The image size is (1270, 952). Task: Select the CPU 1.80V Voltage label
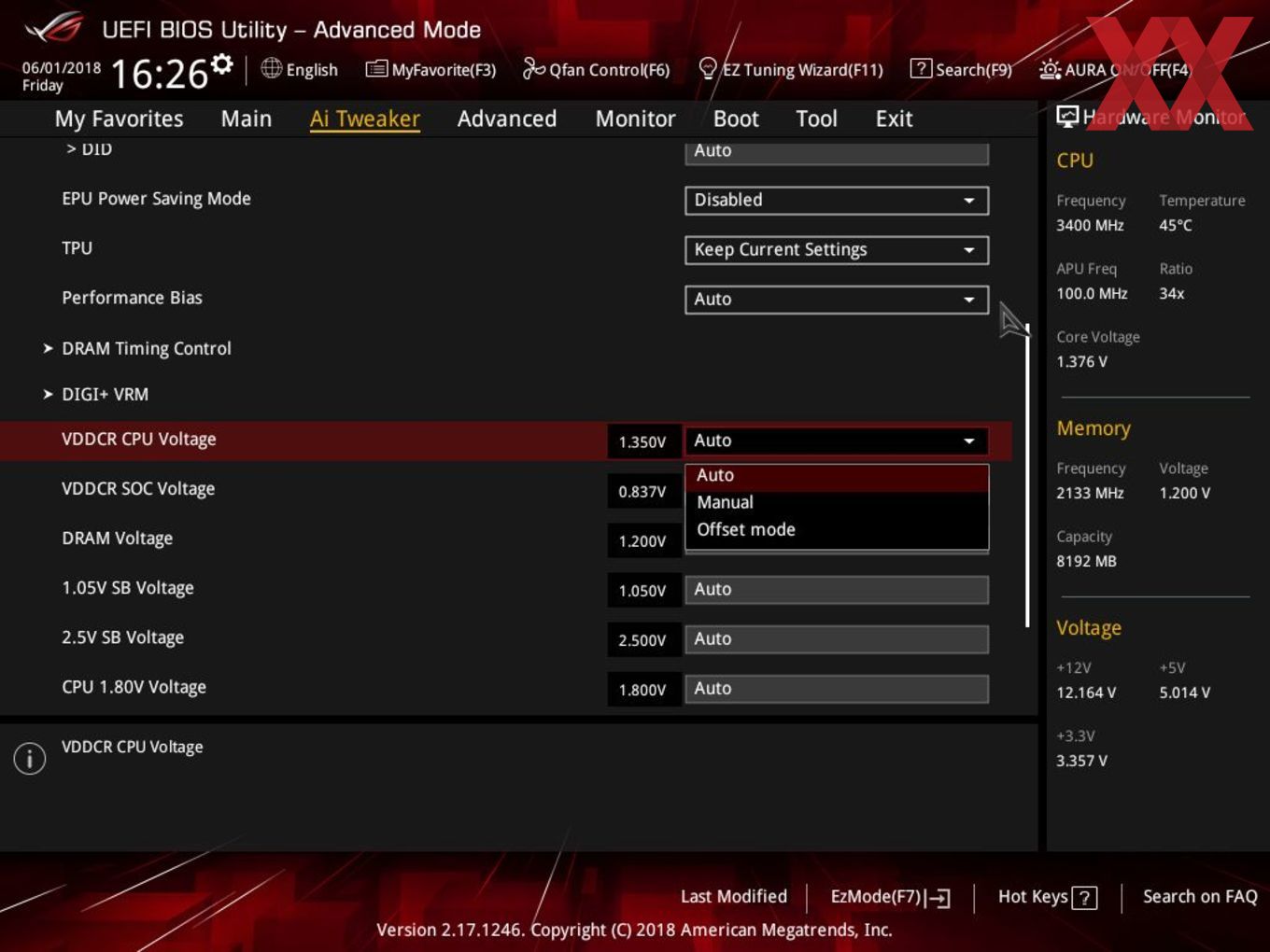coord(134,687)
